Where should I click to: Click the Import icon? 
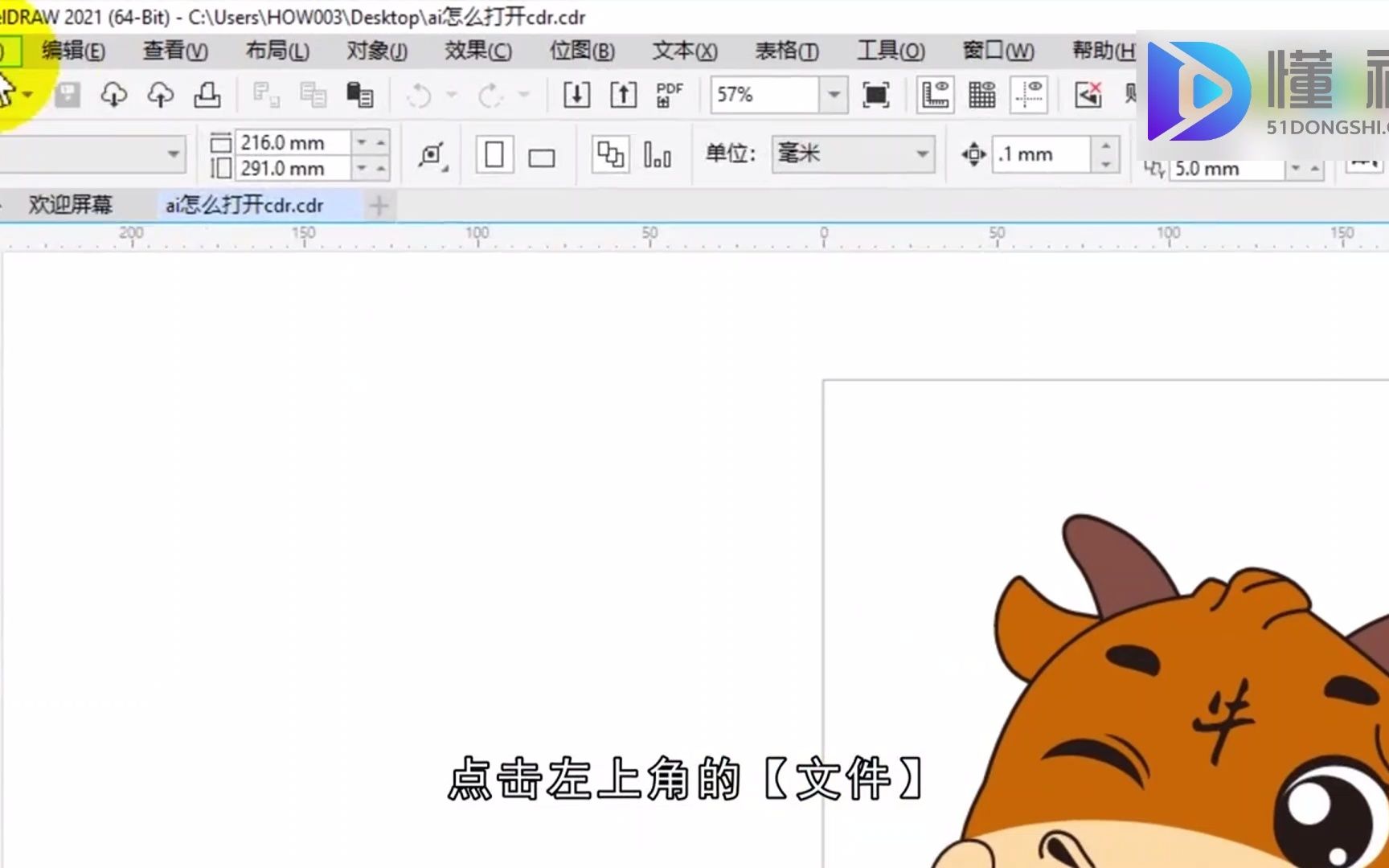(x=576, y=95)
